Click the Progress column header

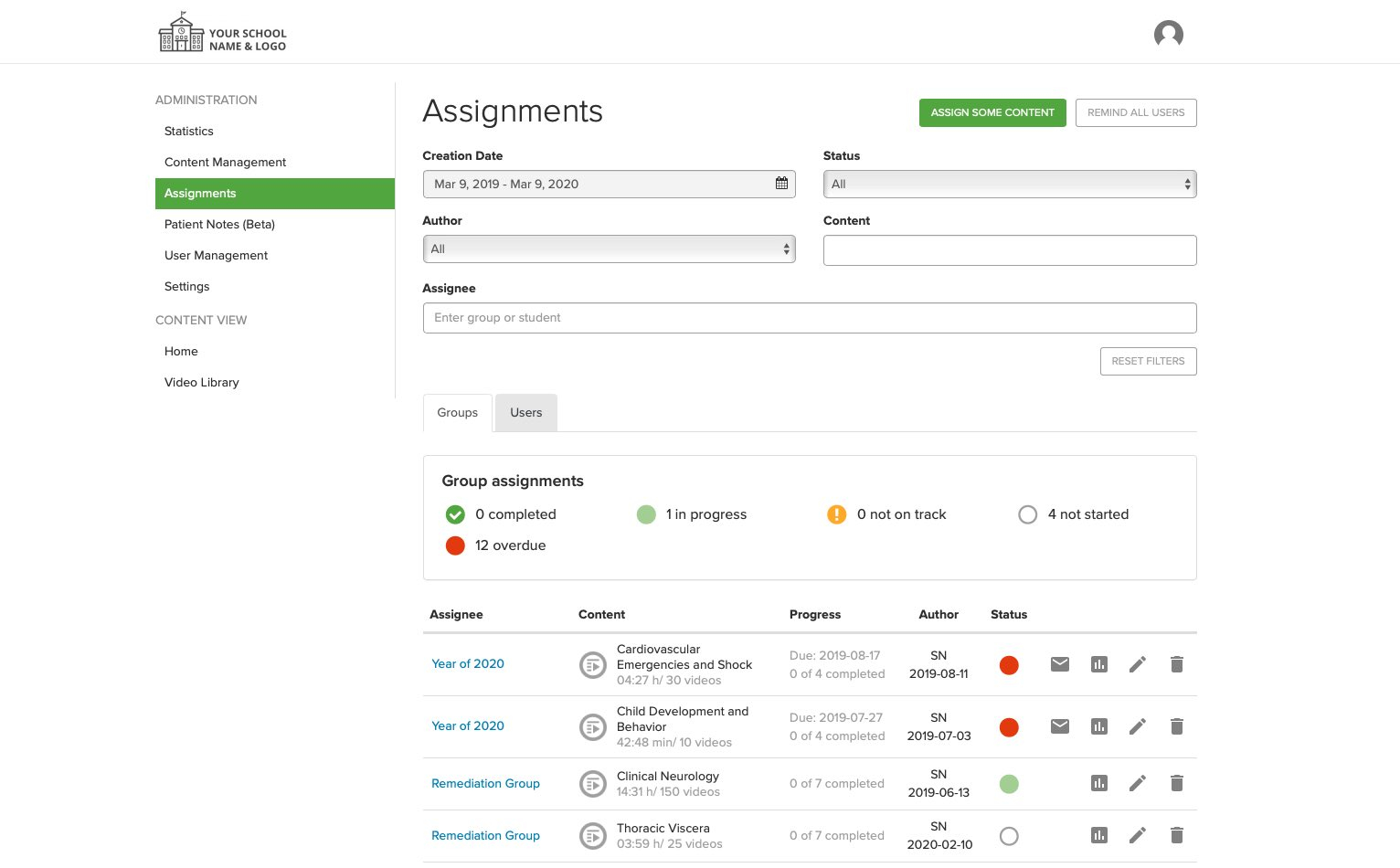[815, 615]
